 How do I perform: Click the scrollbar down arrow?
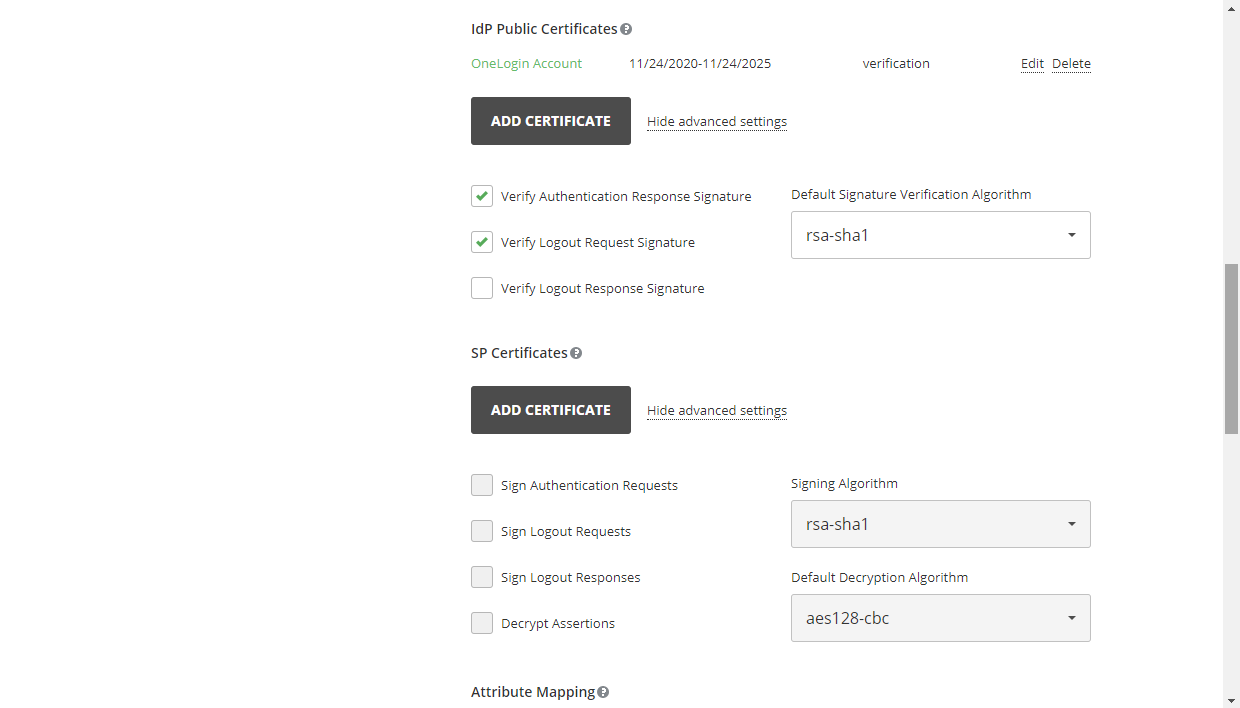coord(1231,699)
